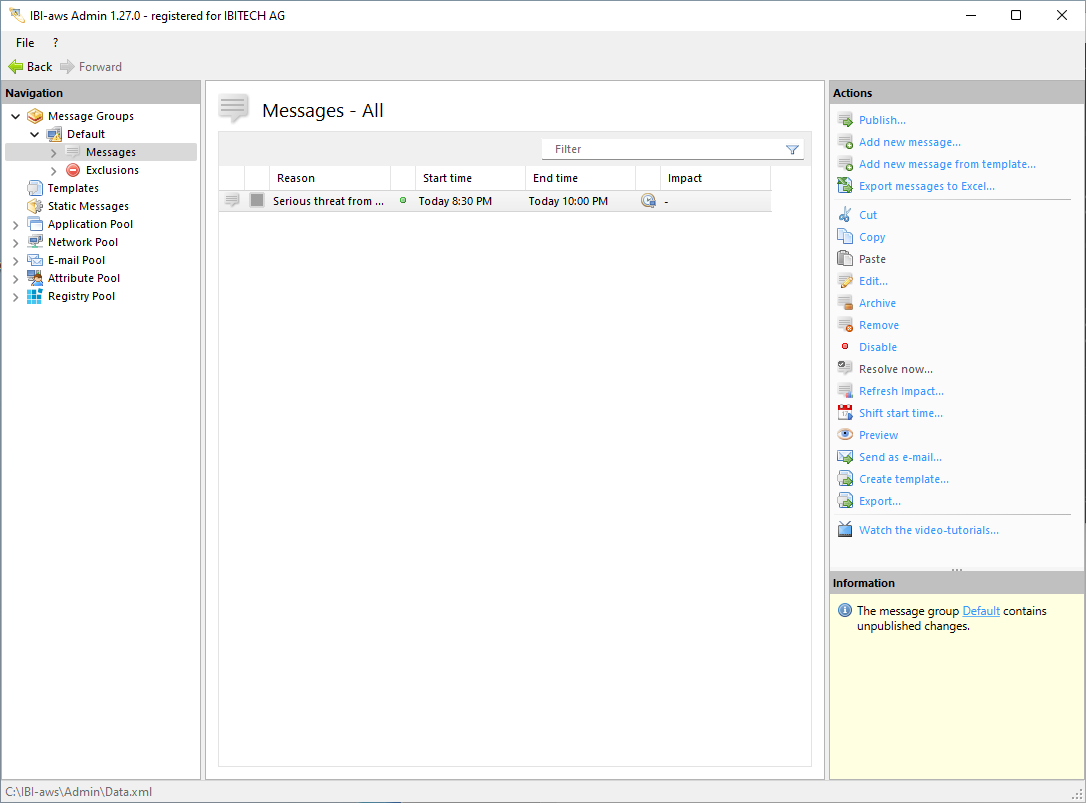The width and height of the screenshot is (1086, 803).
Task: Click the Default link in Information panel
Action: (981, 611)
